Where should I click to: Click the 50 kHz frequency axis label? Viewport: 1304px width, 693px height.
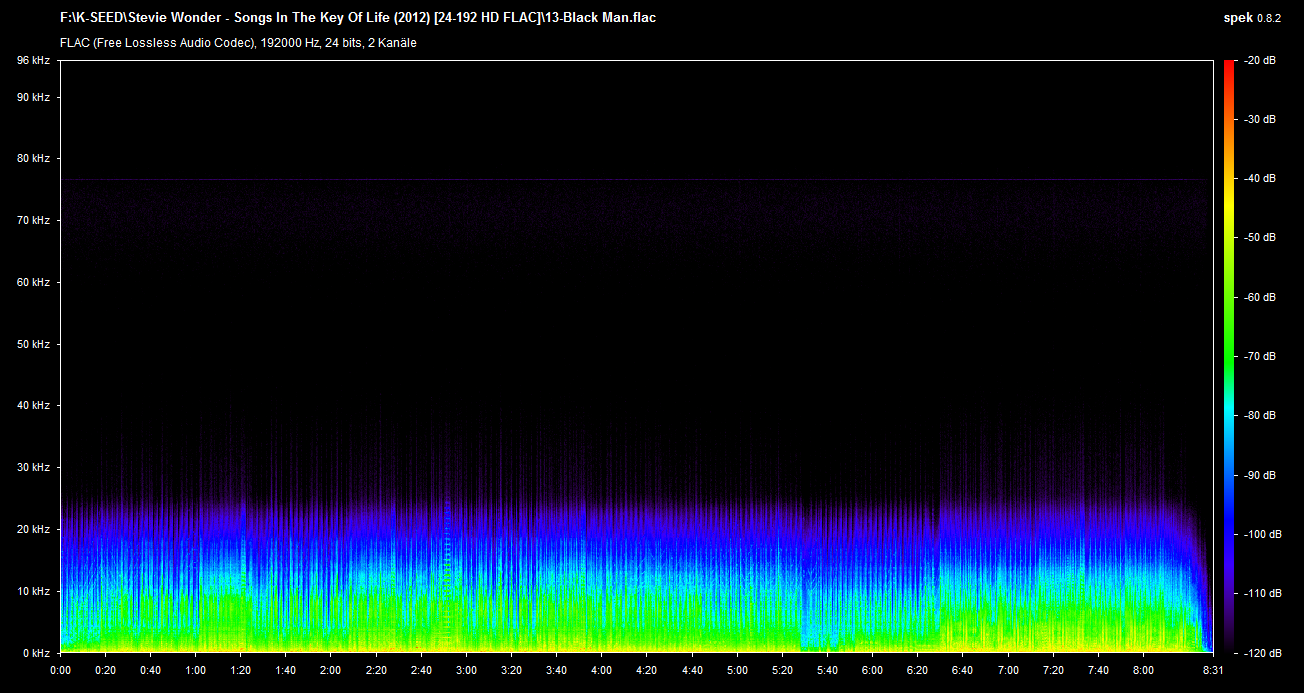pyautogui.click(x=33, y=344)
